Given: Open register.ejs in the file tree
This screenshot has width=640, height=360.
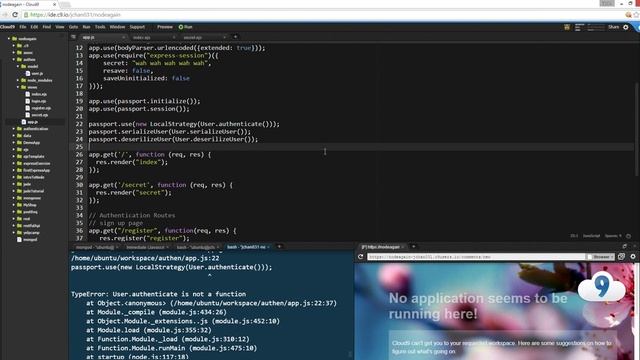Looking at the screenshot, I should coord(41,108).
